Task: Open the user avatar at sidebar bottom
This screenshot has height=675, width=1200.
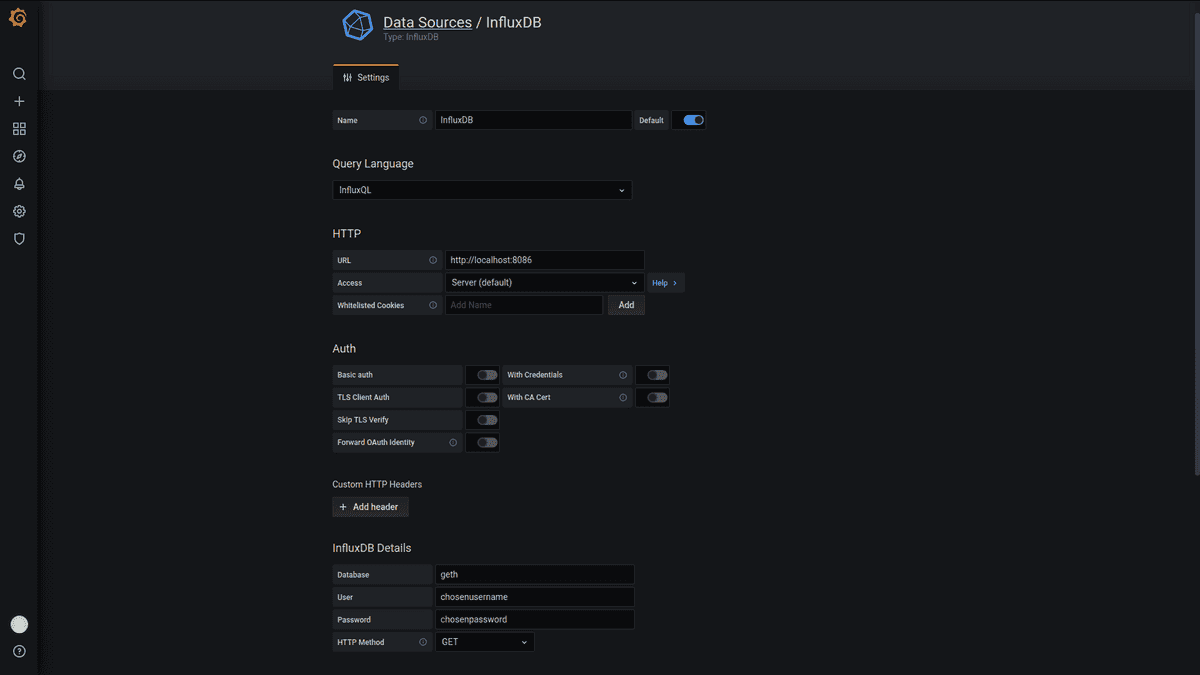Action: tap(18, 624)
